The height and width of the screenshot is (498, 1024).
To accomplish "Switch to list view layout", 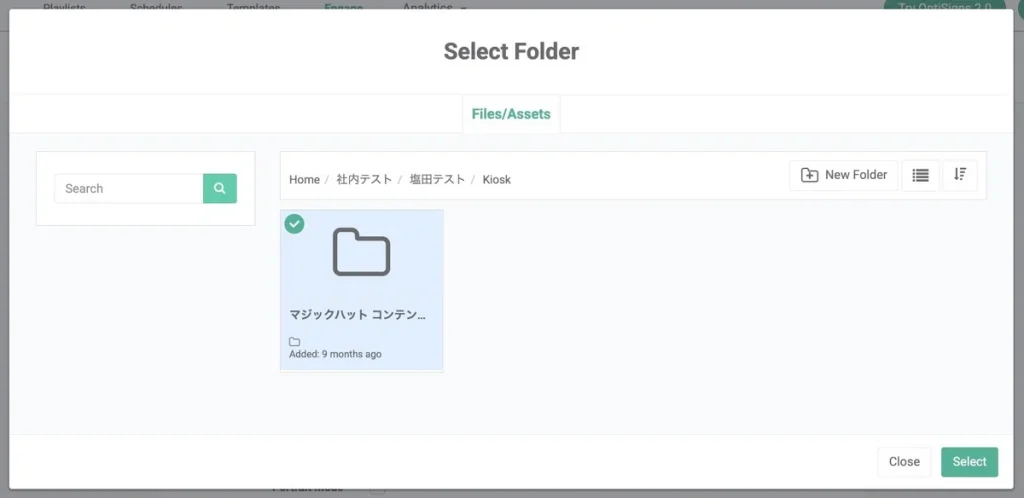I will tap(920, 175).
